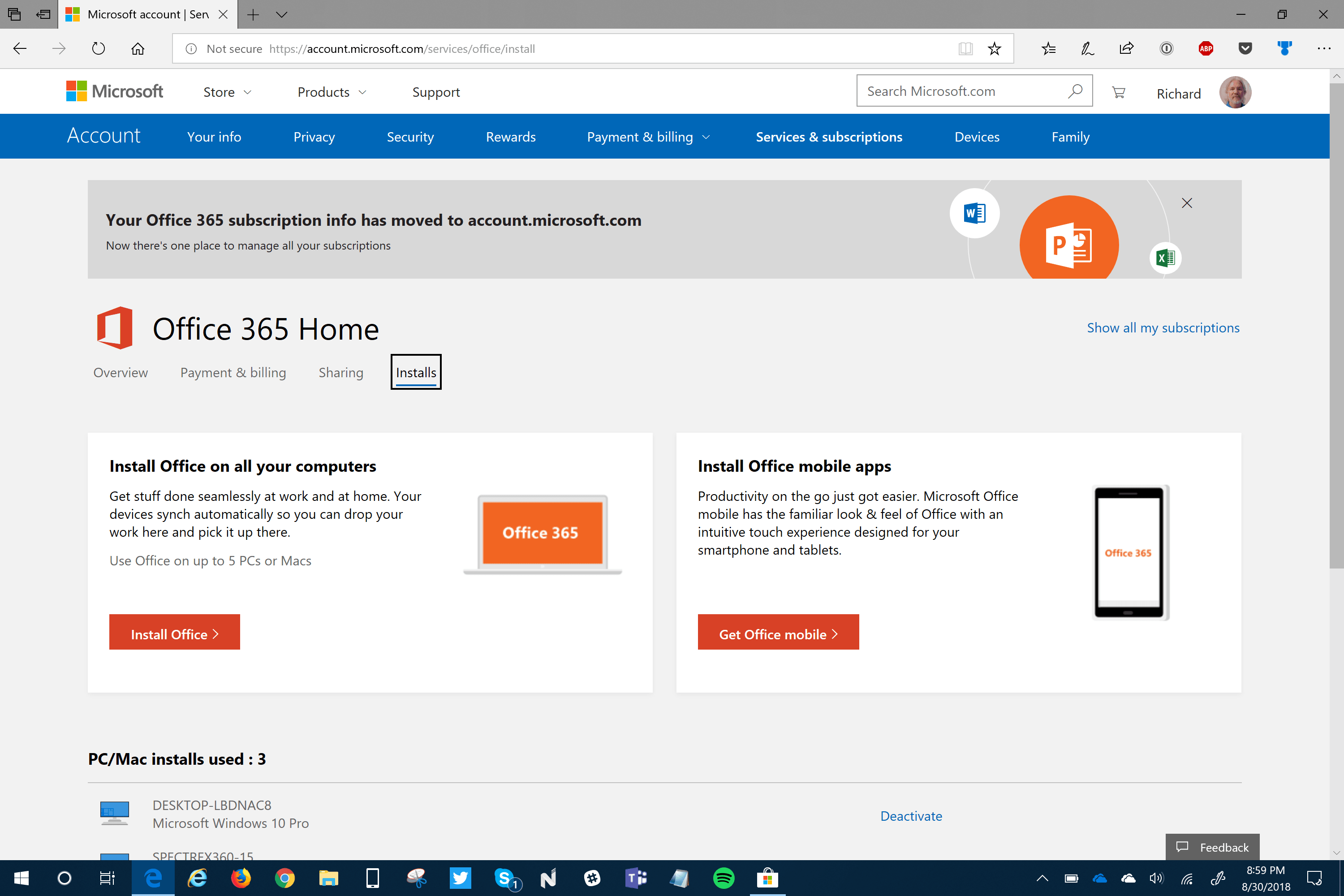1344x896 pixels.
Task: Launch Chrome from taskbar
Action: 284,878
